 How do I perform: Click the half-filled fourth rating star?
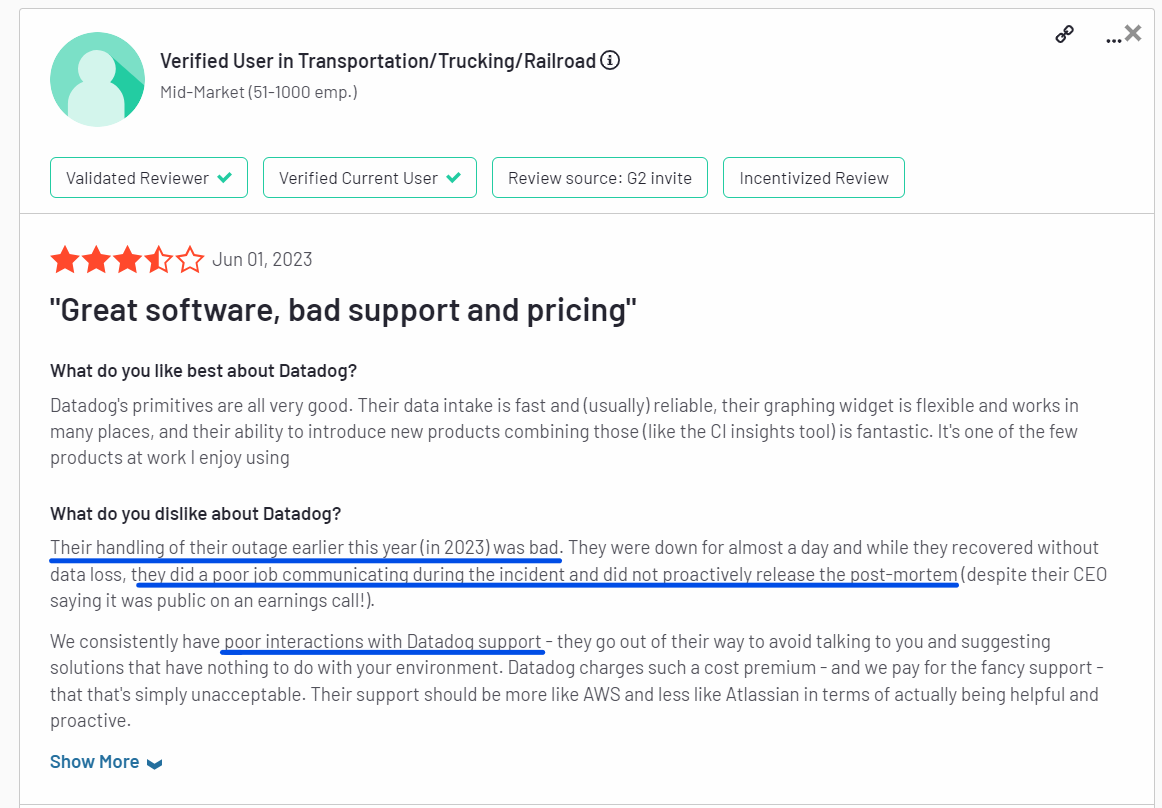pos(158,261)
